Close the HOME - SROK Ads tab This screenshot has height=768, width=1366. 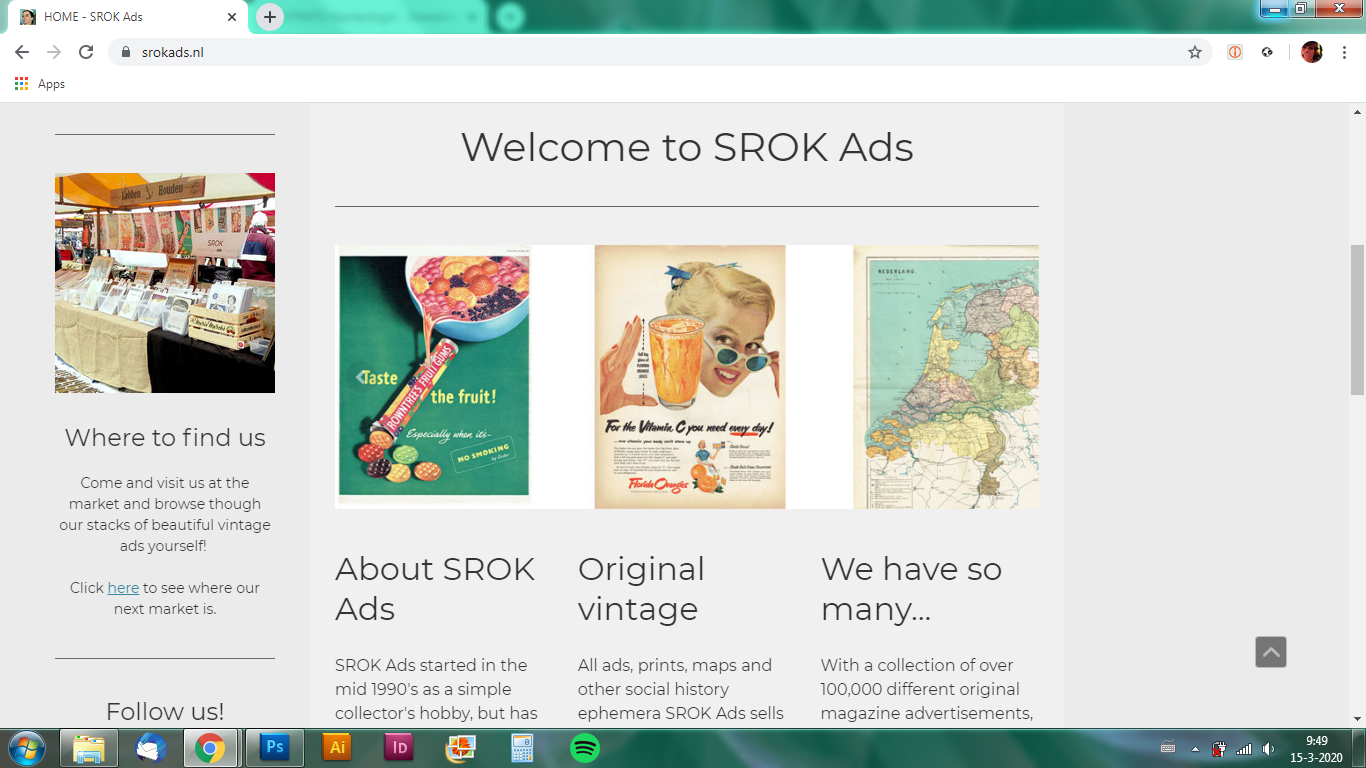(x=232, y=17)
